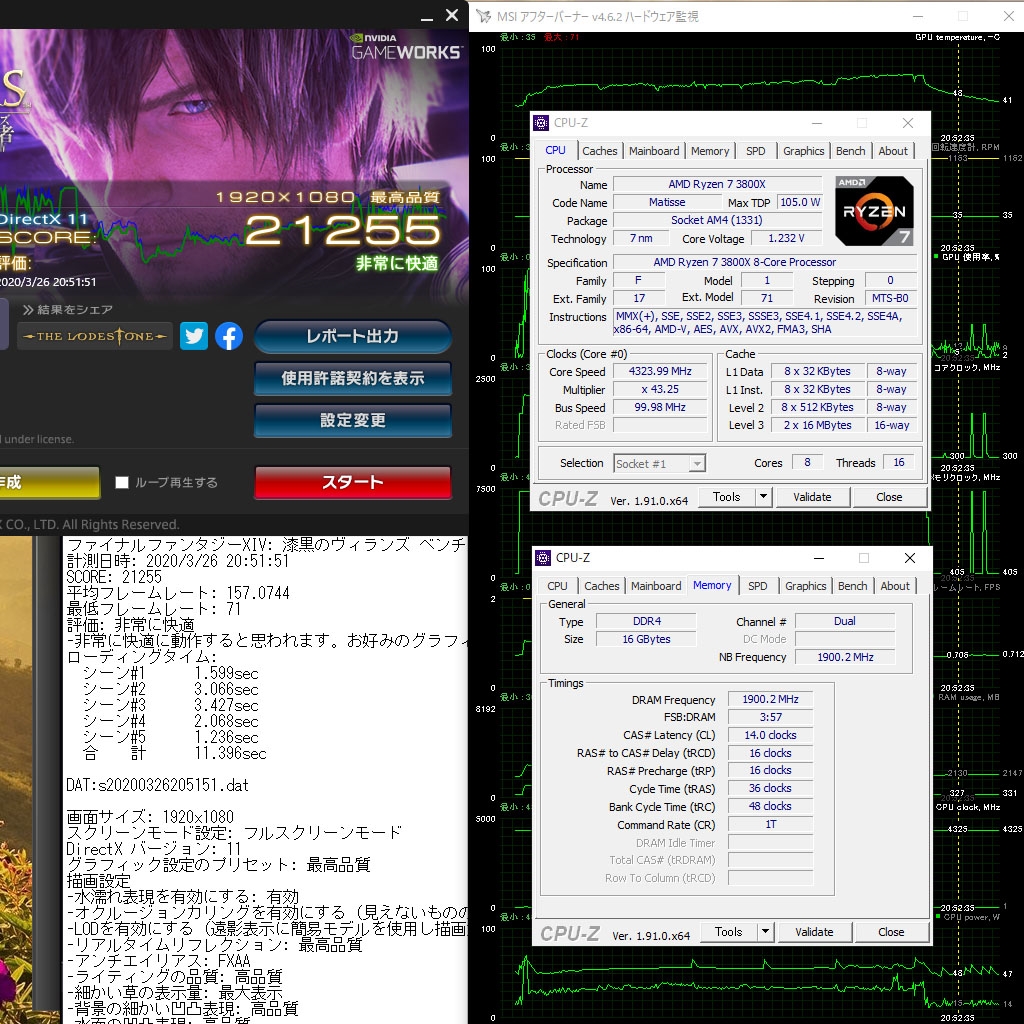1024x1024 pixels.
Task: Select CPU tab in lower CPU-Z
Action: [x=557, y=586]
